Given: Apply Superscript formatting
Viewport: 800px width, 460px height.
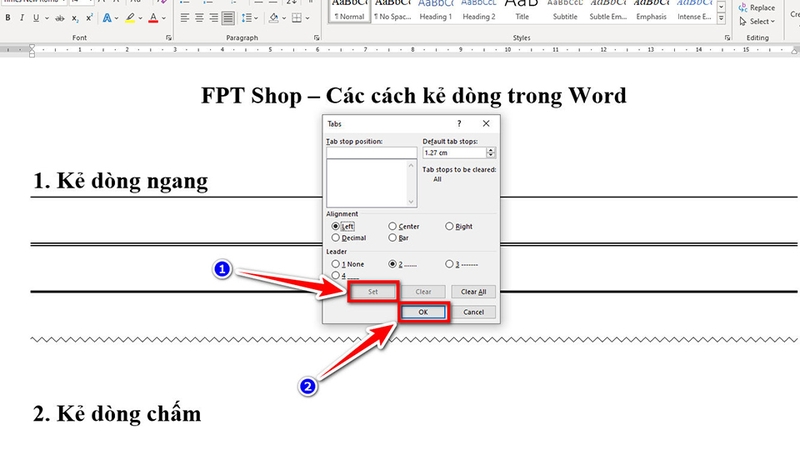Looking at the screenshot, I should [89, 18].
